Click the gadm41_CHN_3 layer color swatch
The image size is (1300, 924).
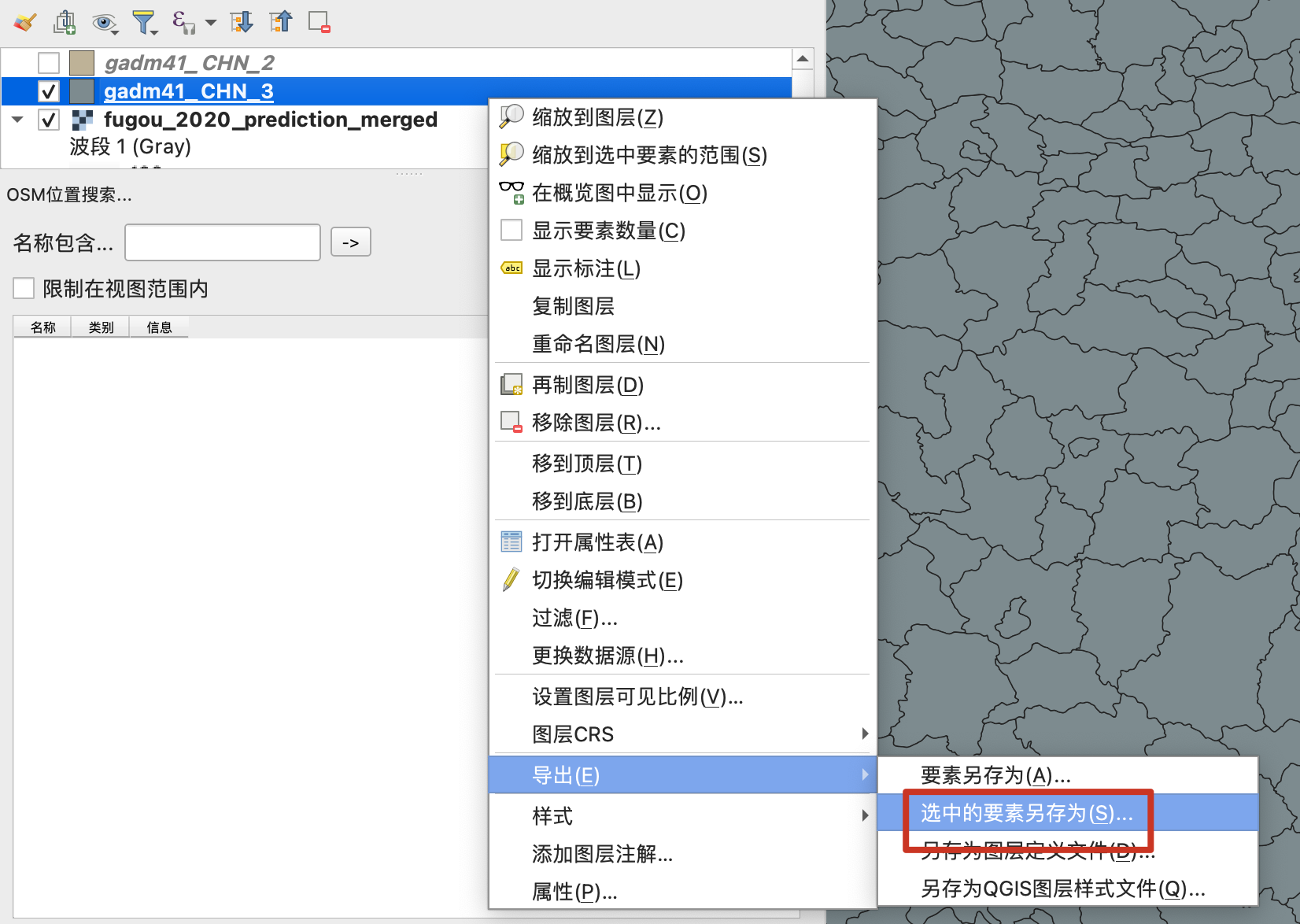pos(82,91)
